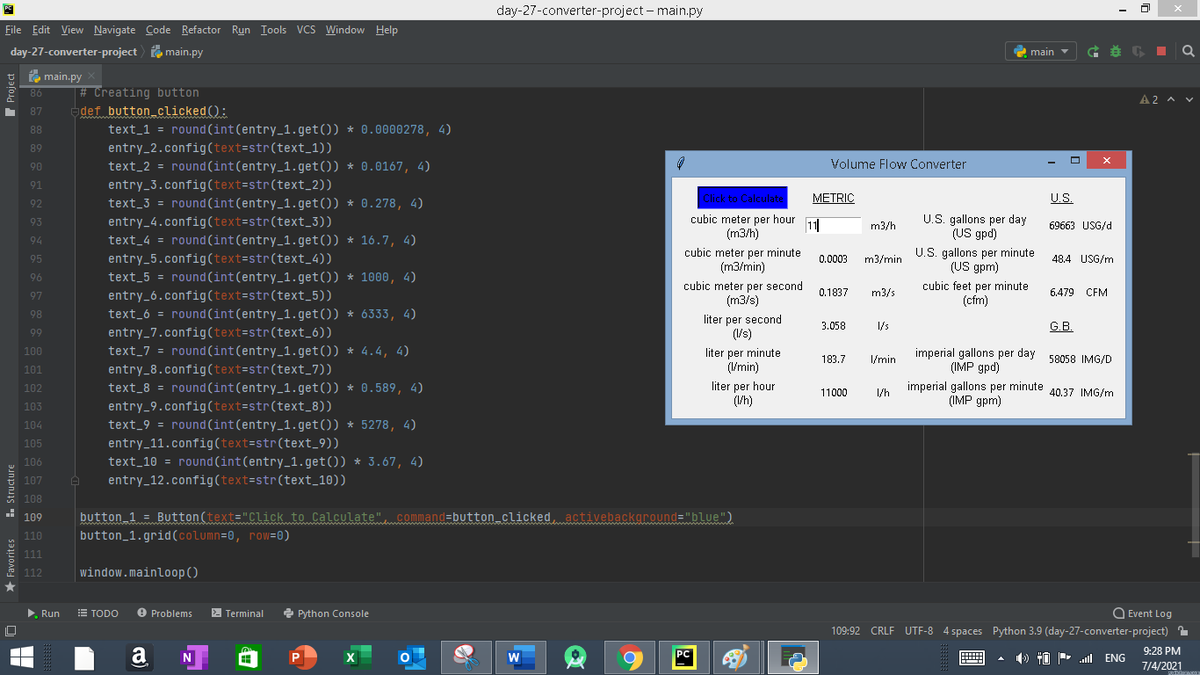Viewport: 1200px width, 675px height.
Task: Select the 0.1837 m3/s value
Action: click(834, 293)
